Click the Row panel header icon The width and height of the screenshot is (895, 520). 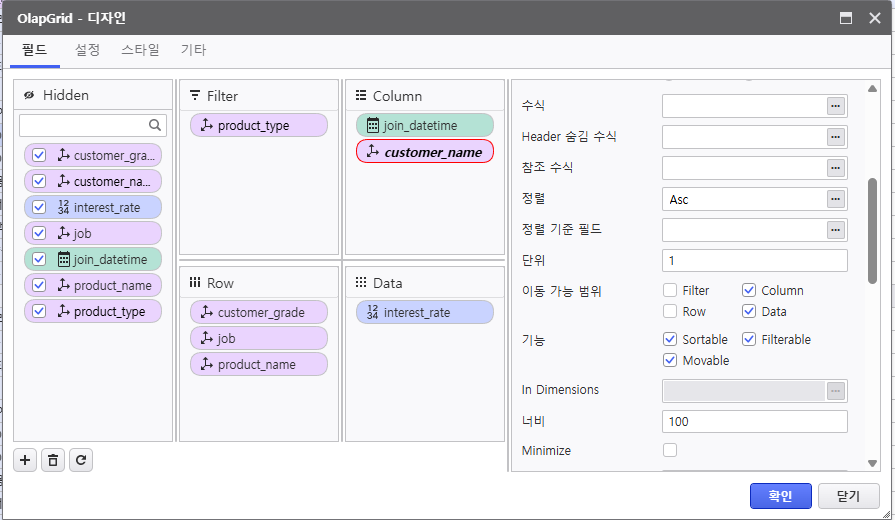pyautogui.click(x=195, y=283)
